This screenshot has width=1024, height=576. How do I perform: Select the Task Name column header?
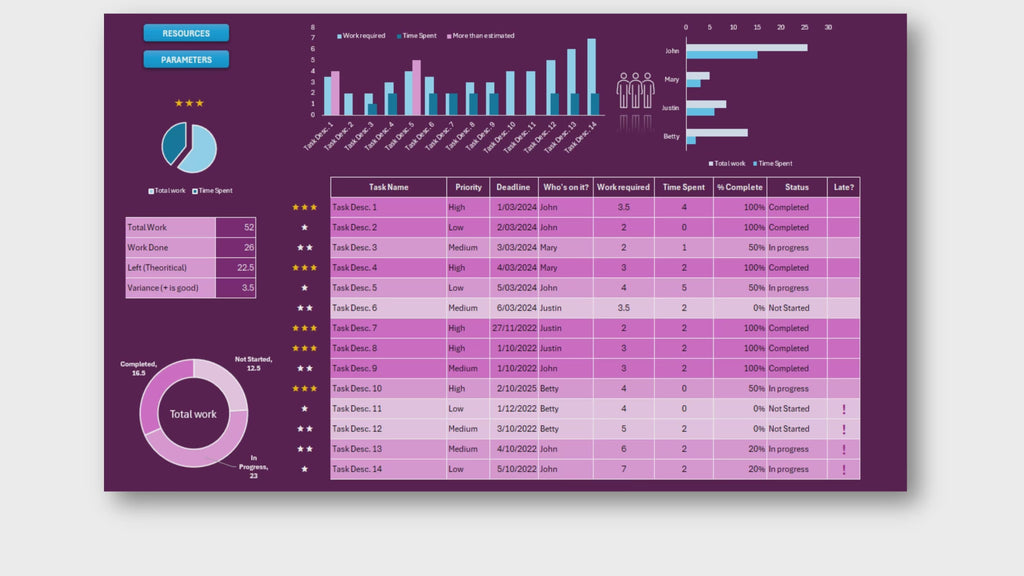click(x=388, y=187)
